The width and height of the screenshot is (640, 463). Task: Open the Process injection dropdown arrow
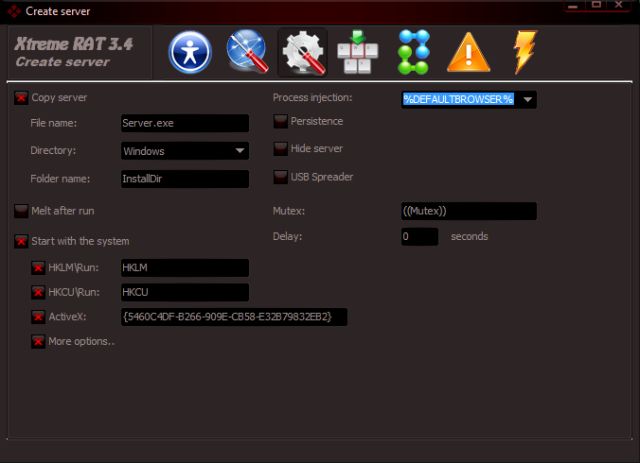coord(527,100)
